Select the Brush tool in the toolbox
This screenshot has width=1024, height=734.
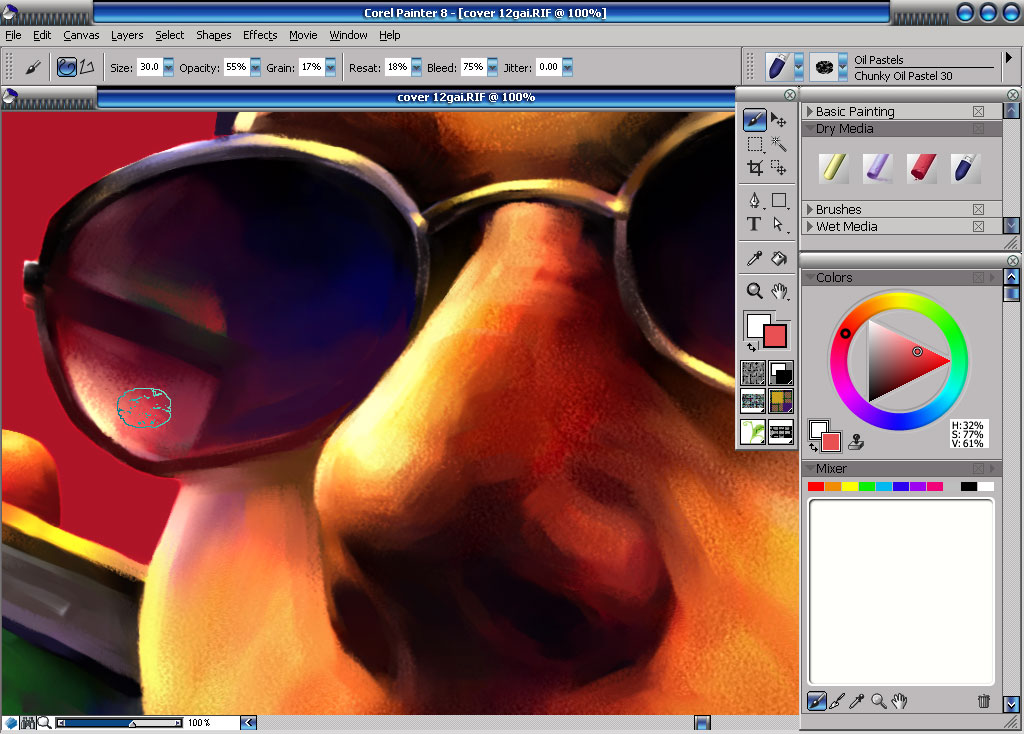(x=754, y=120)
